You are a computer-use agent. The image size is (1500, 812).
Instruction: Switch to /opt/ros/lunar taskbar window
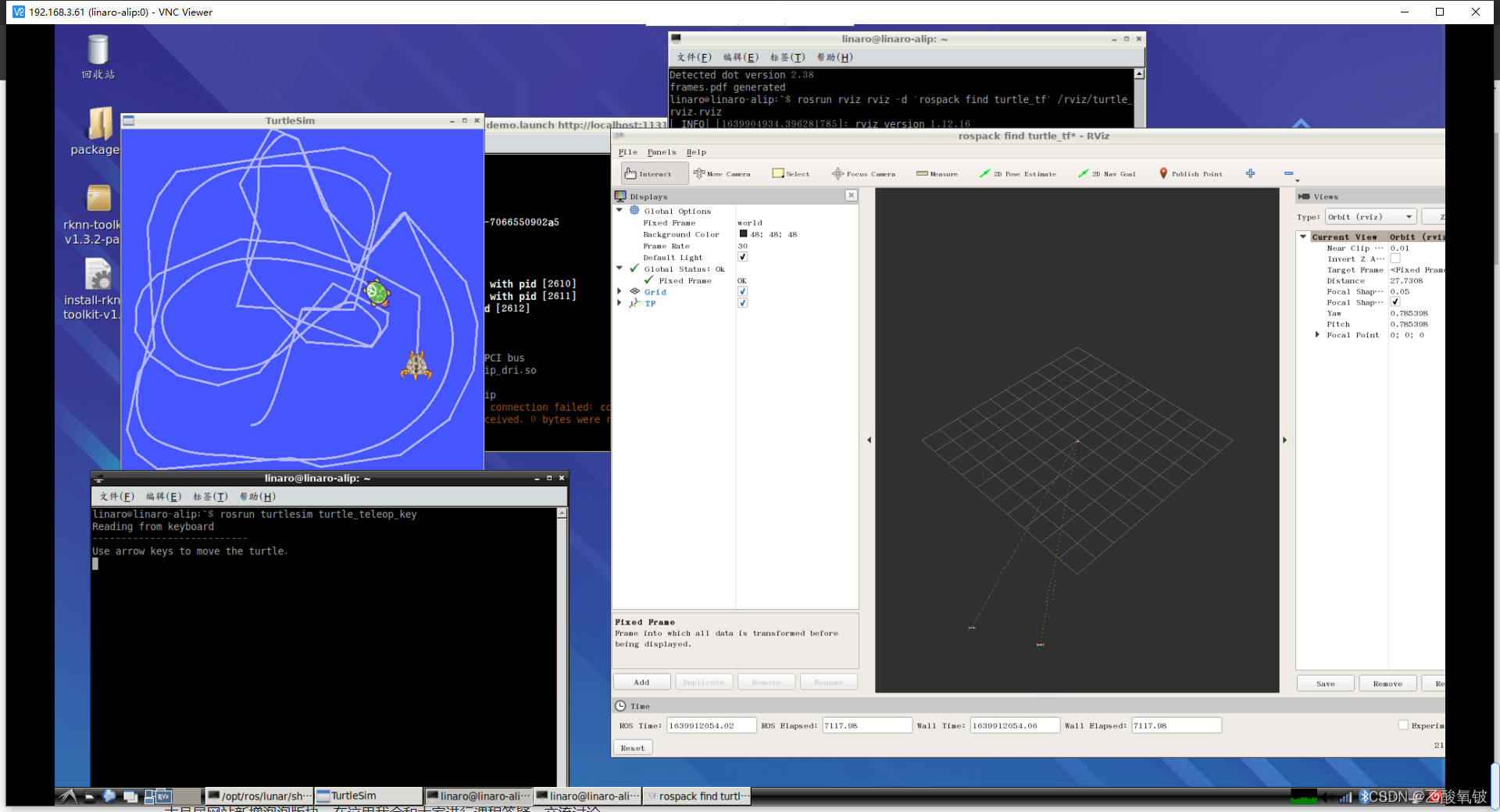click(259, 796)
